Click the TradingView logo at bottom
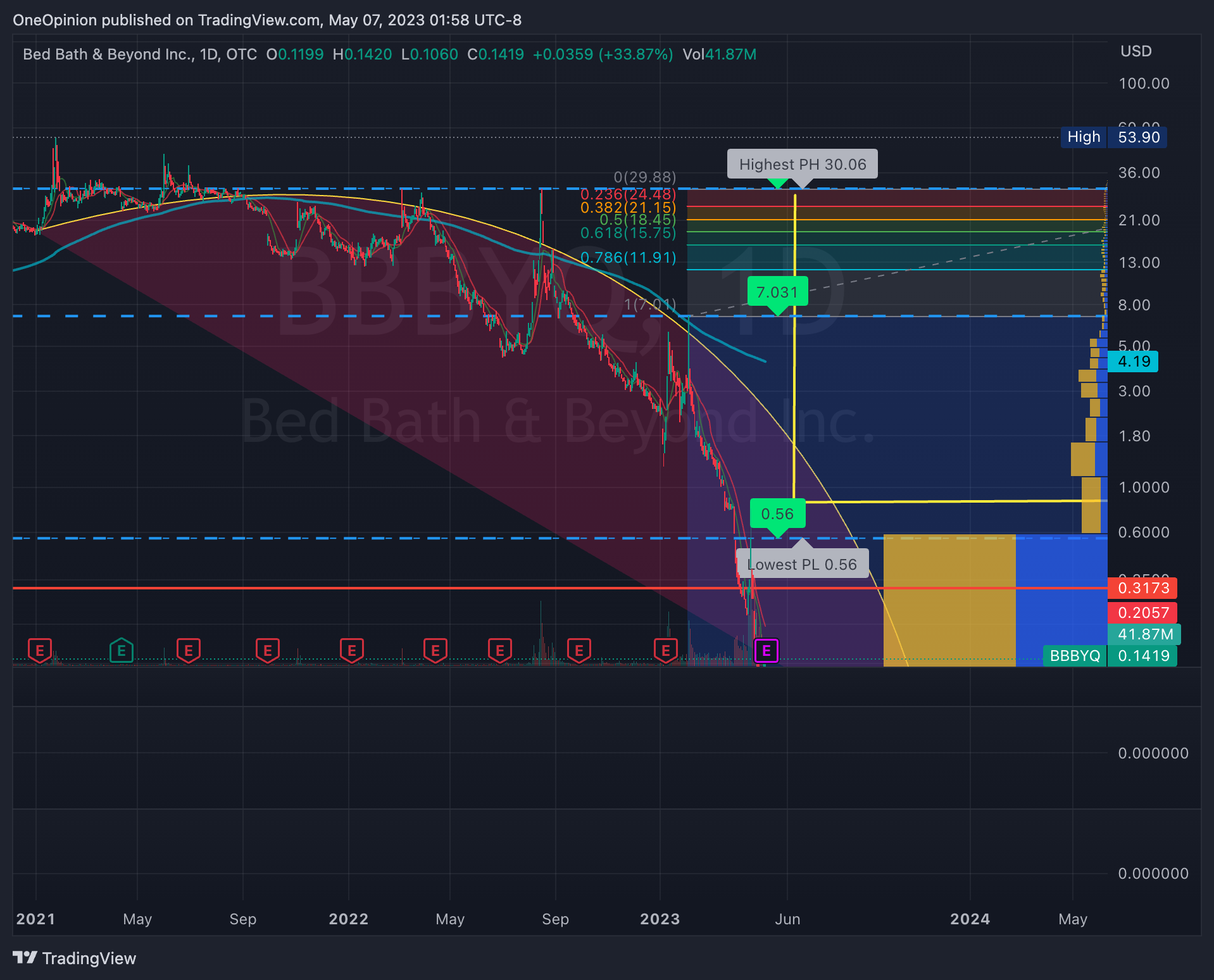1214x980 pixels. (x=75, y=958)
